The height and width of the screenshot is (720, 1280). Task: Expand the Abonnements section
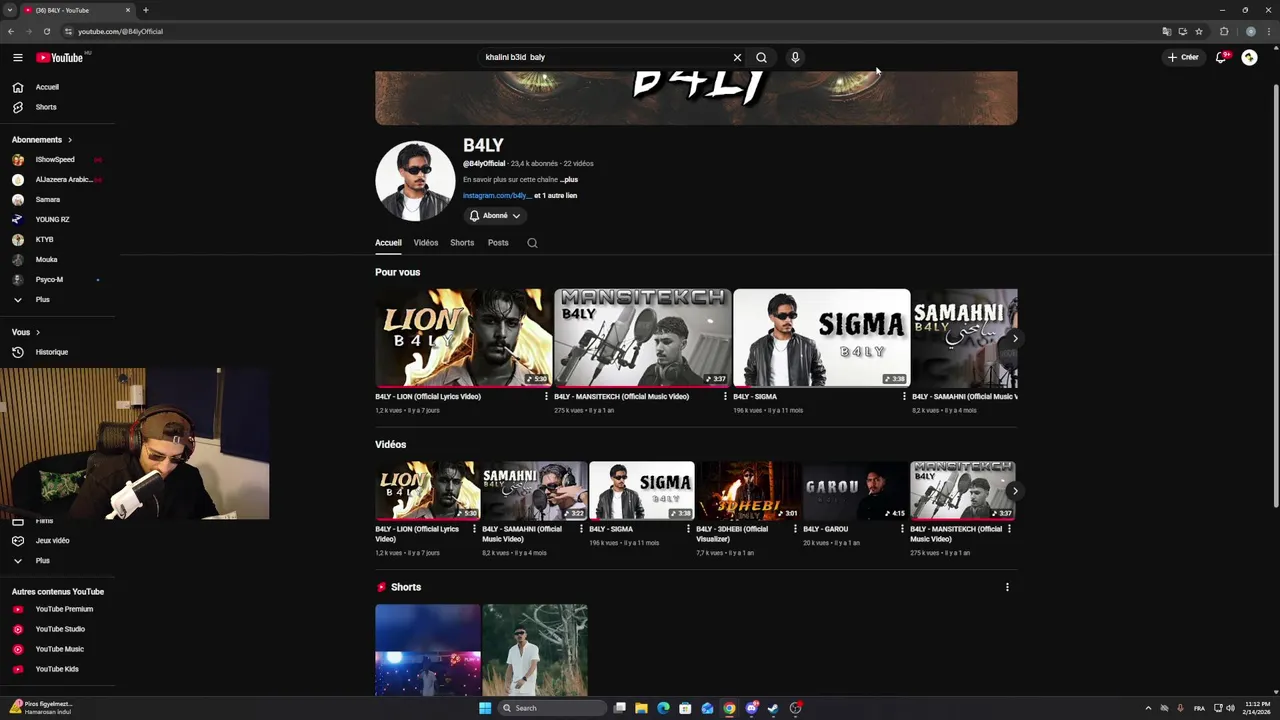[42, 140]
